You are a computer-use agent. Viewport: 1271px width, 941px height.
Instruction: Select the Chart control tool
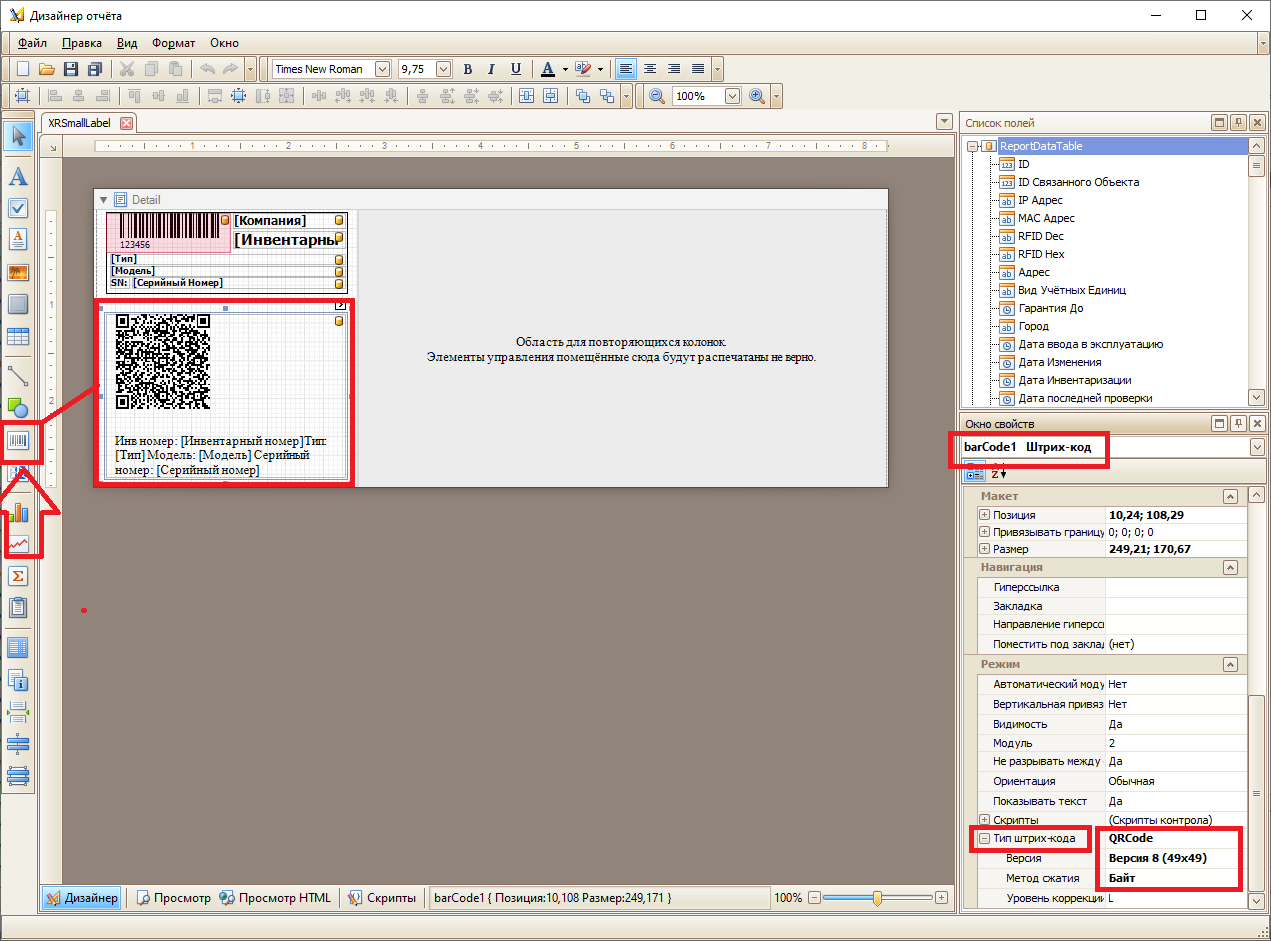18,514
